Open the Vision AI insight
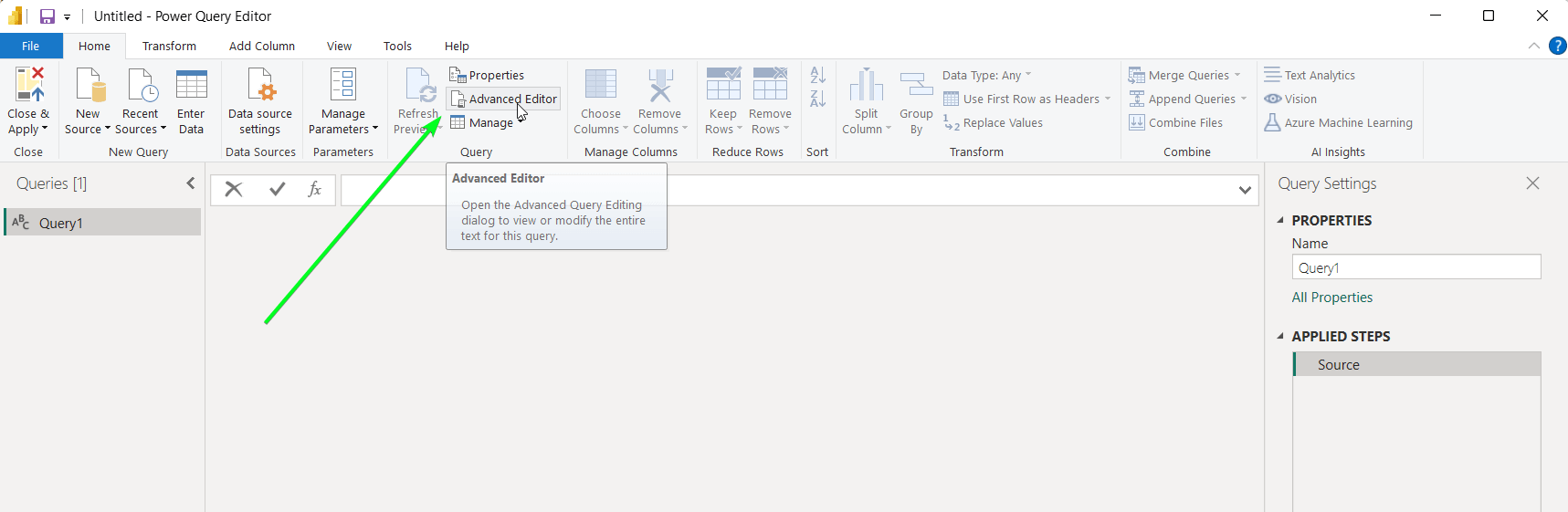Screen dimensions: 1568x512 1290,99
